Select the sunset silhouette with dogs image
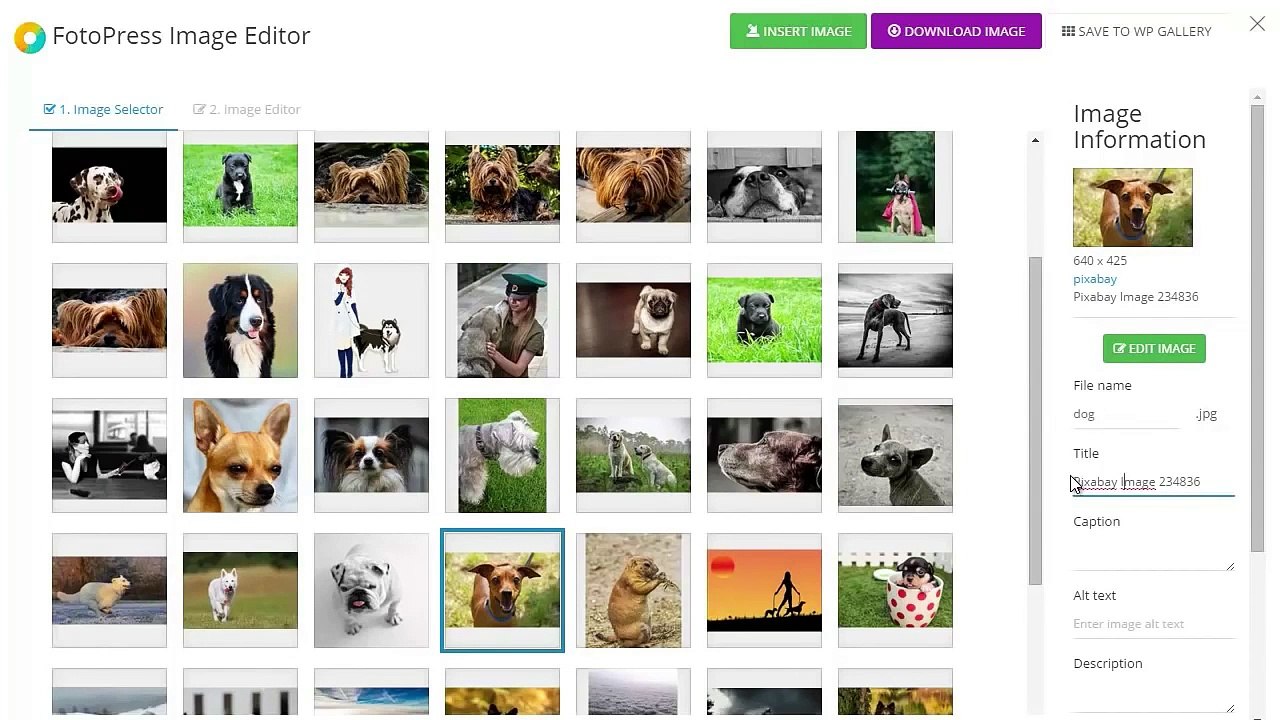This screenshot has width=1280, height=720. pyautogui.click(x=764, y=590)
